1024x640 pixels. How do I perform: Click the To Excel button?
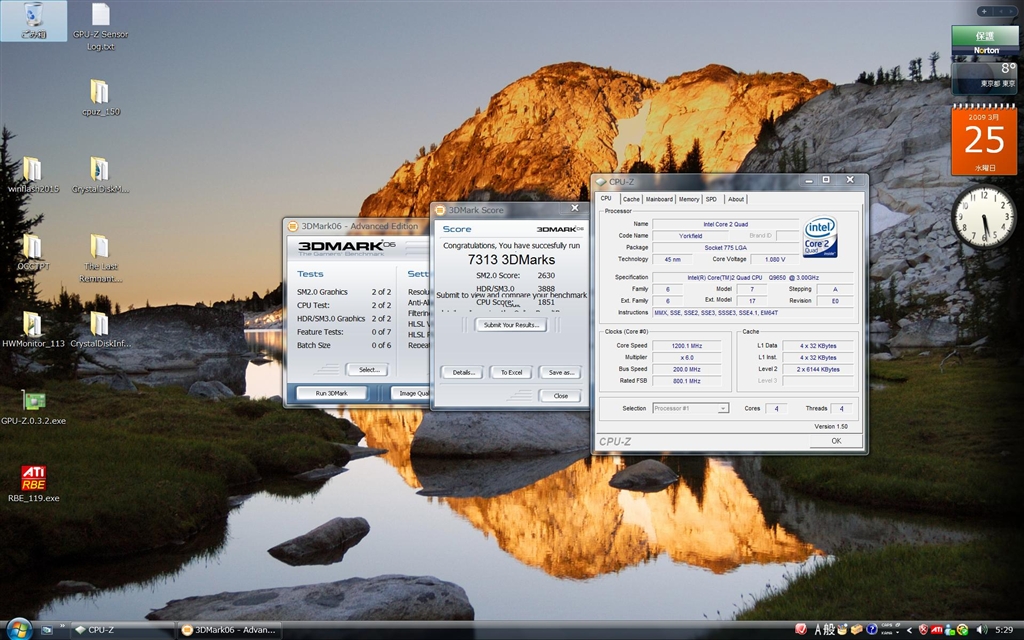coord(510,372)
